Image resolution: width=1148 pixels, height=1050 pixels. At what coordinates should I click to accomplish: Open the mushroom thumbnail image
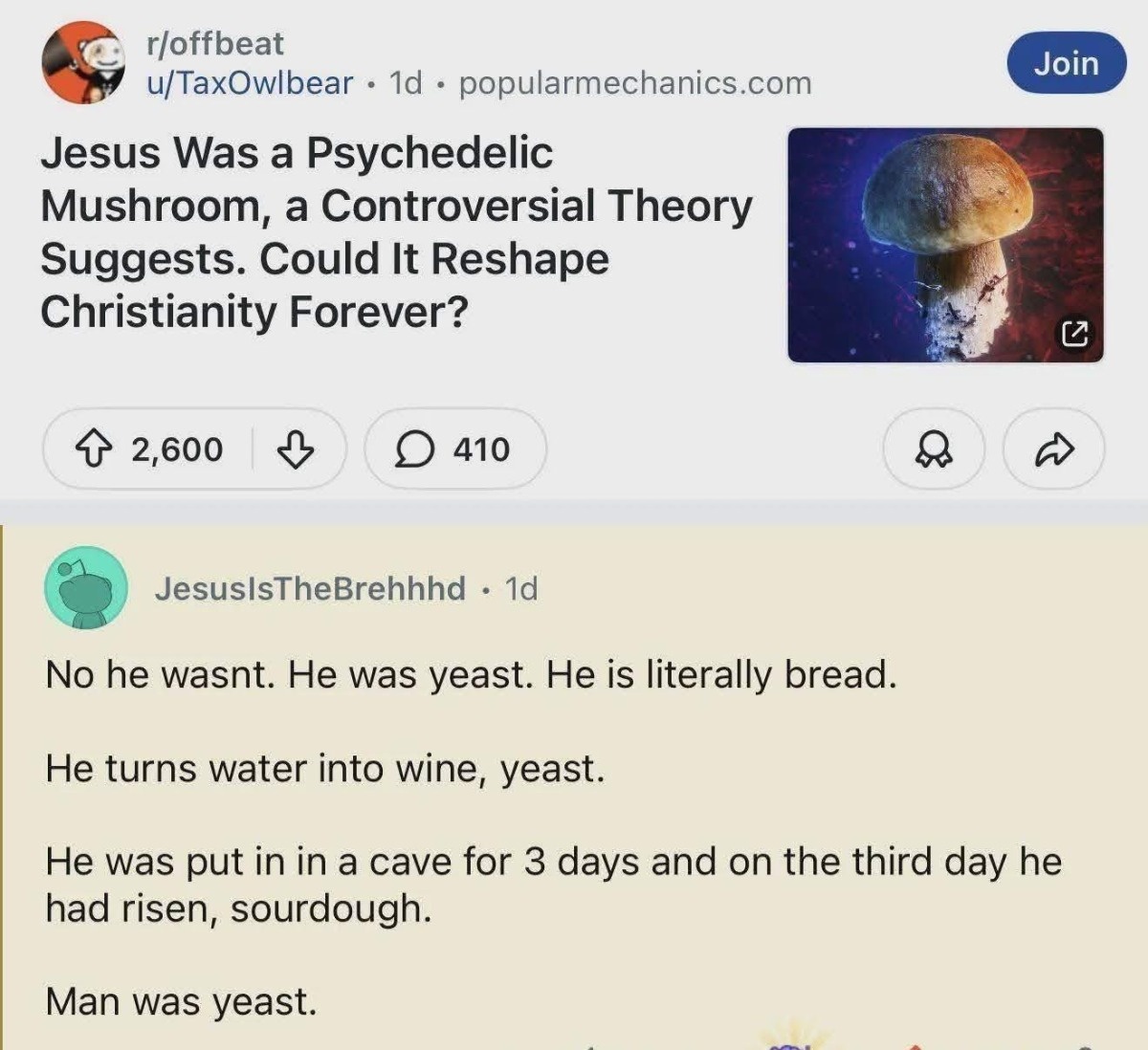pos(944,245)
